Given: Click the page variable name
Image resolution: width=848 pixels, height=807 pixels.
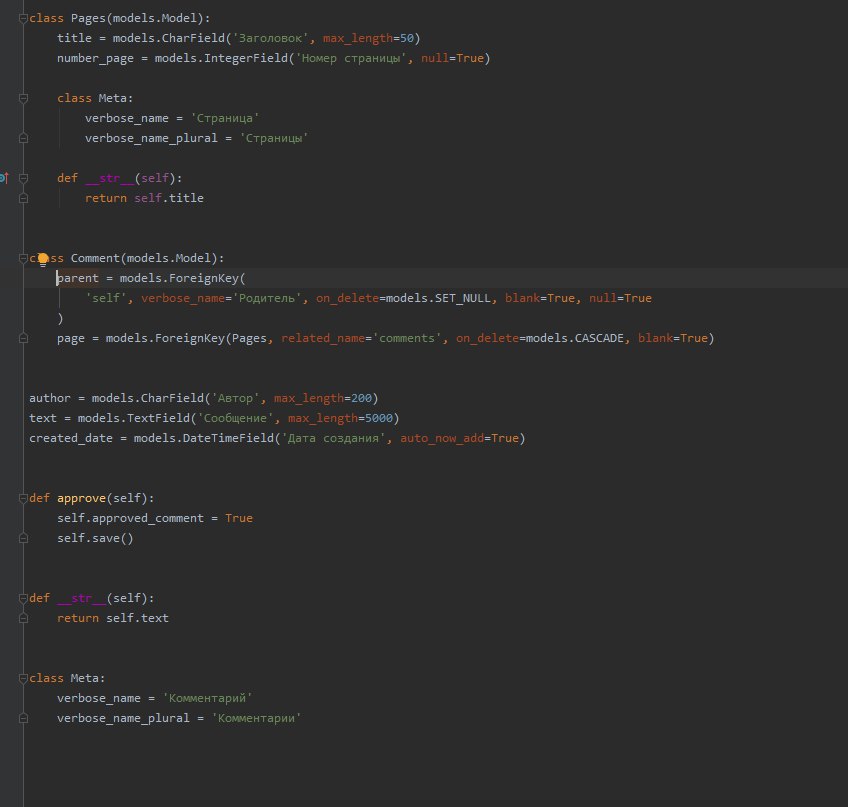Looking at the screenshot, I should click(x=71, y=339).
